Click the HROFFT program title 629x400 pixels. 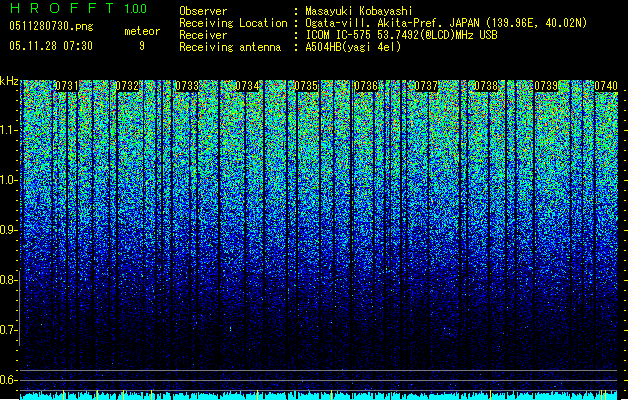(62, 8)
